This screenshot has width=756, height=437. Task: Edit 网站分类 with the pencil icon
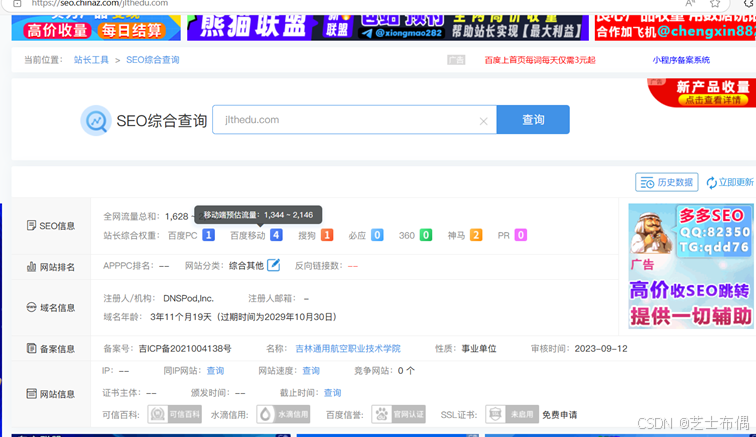point(273,265)
